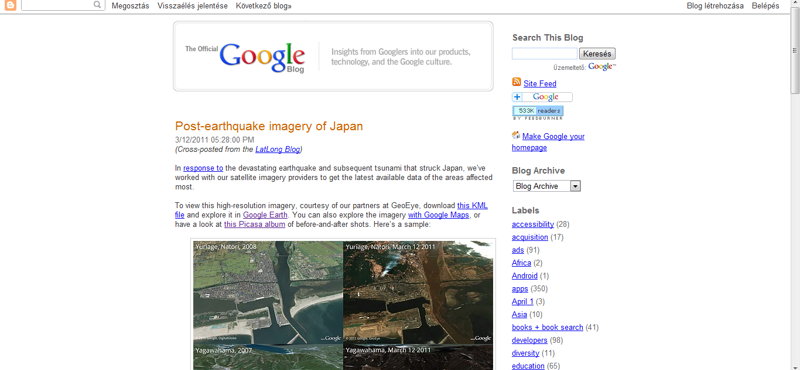Click the Add to Google plus button

click(542, 97)
